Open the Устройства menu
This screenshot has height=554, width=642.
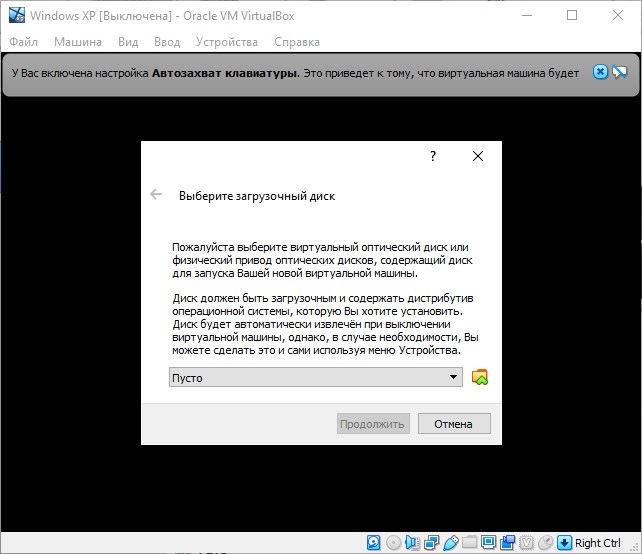pyautogui.click(x=227, y=42)
